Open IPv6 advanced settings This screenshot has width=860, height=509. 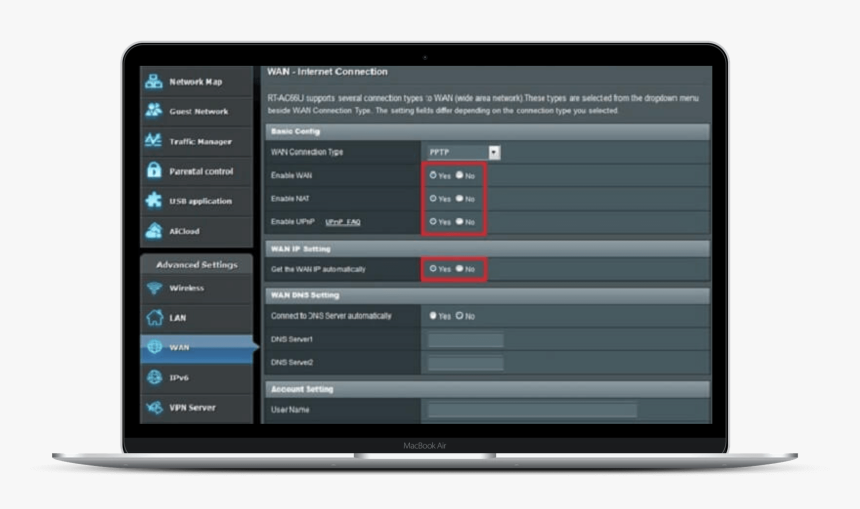[x=196, y=377]
